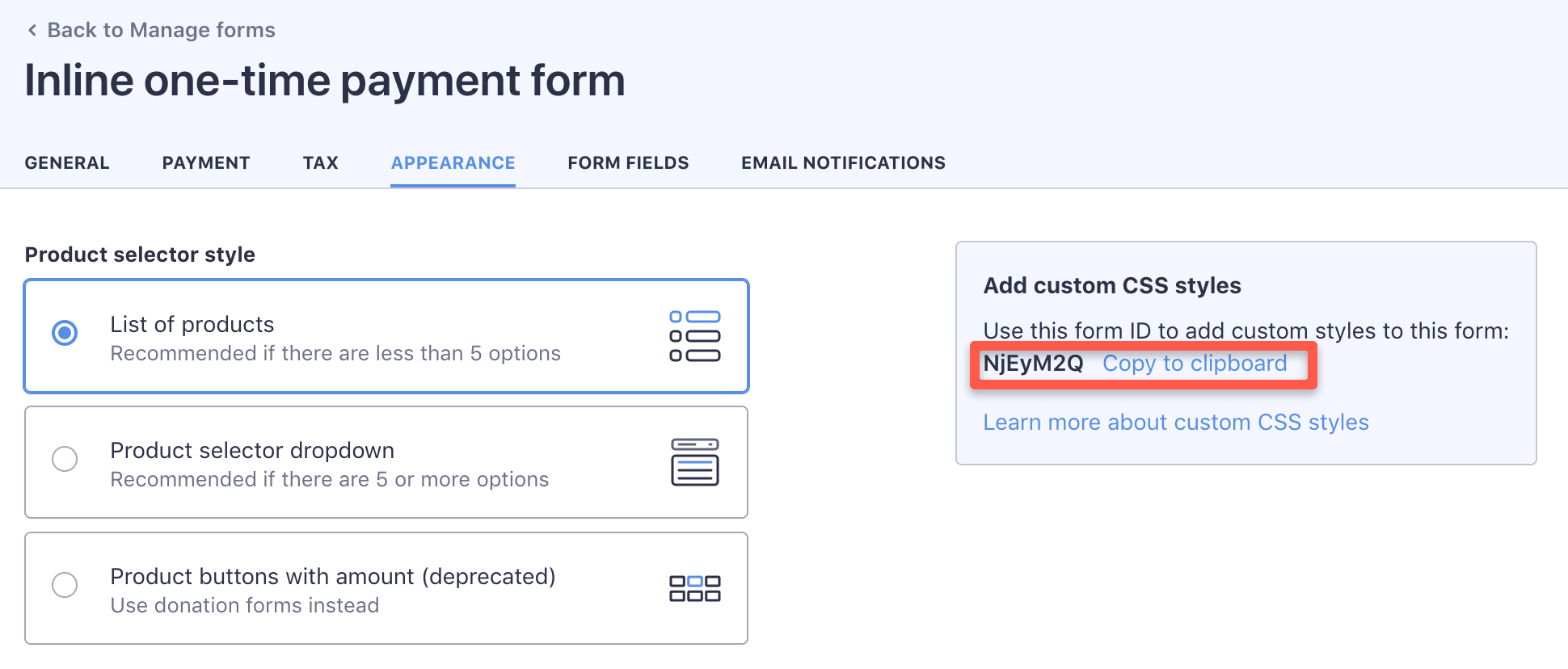The image size is (1568, 669).
Task: Select Product buttons with amount radio button
Action: [x=65, y=585]
